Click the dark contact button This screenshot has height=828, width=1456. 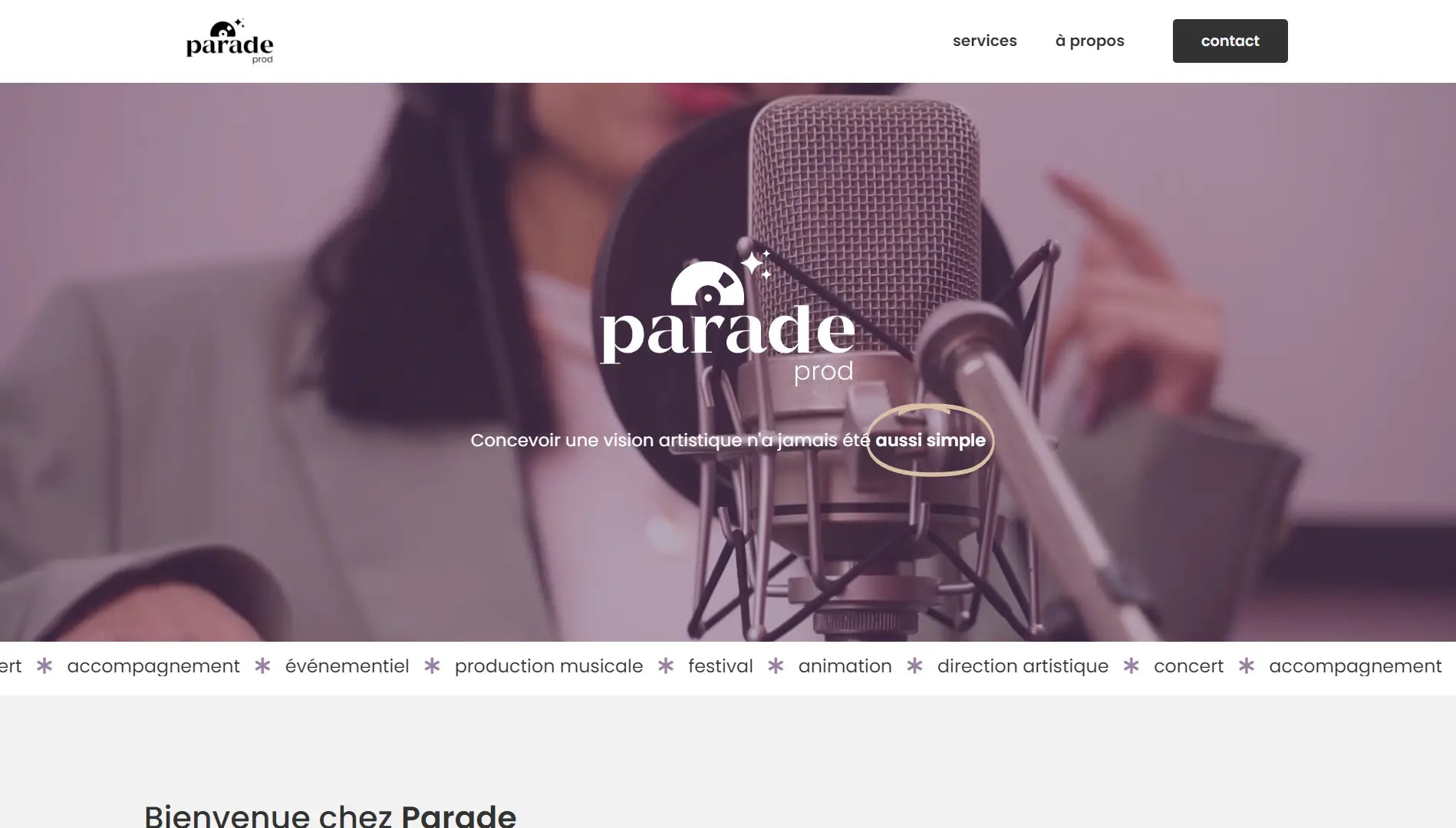[1230, 41]
